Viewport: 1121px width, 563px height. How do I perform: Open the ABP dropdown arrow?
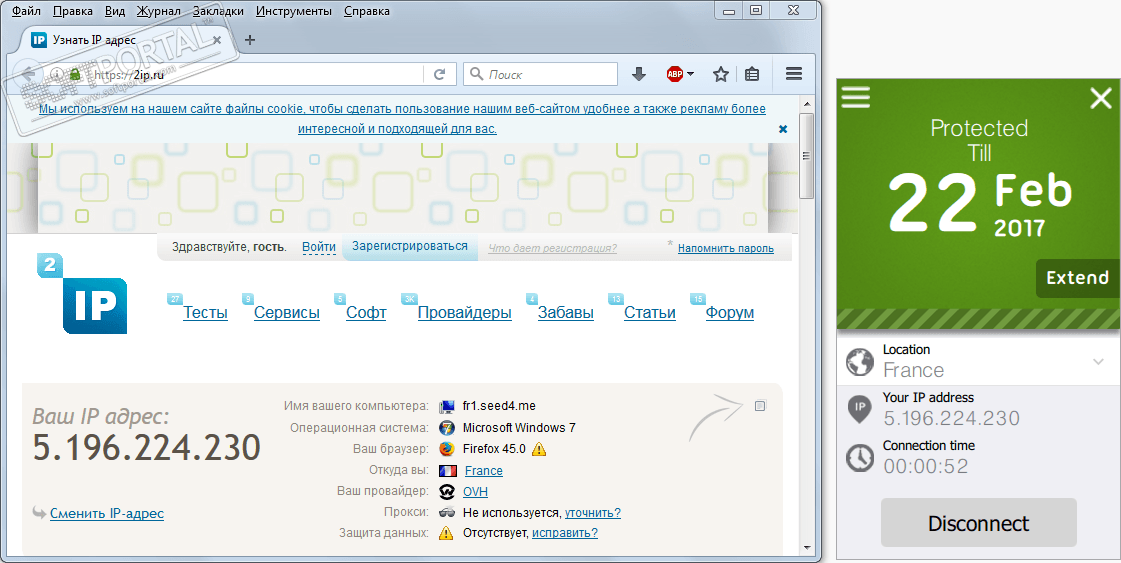tap(691, 74)
